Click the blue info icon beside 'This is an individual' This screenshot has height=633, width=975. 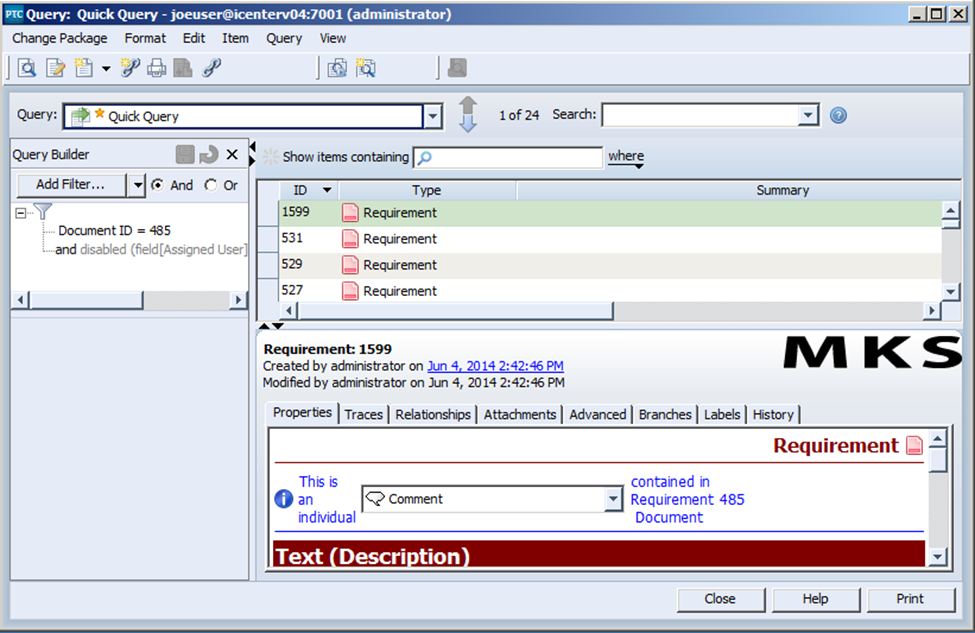click(284, 499)
